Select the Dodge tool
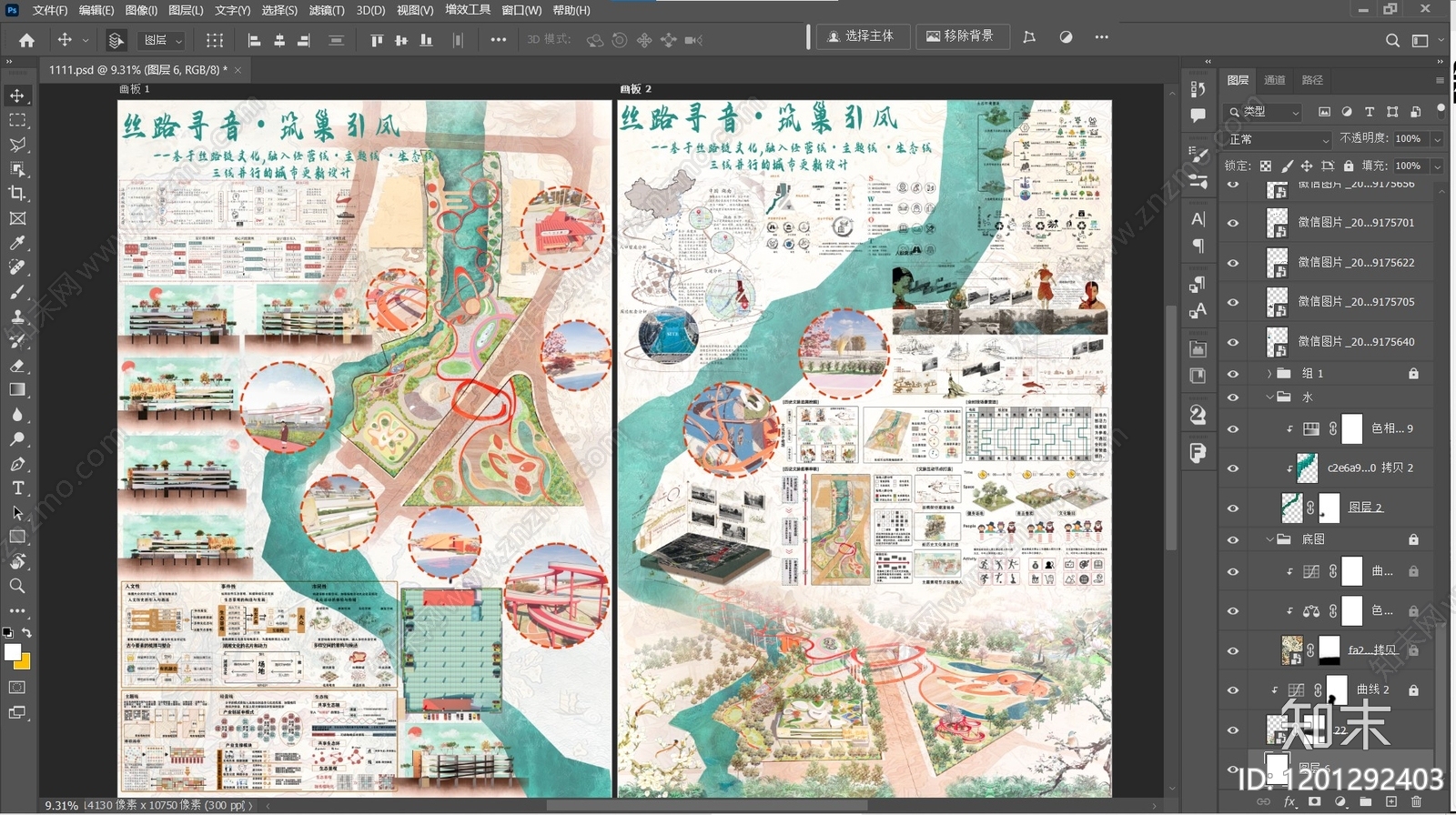Image resolution: width=1456 pixels, height=815 pixels. point(17,439)
